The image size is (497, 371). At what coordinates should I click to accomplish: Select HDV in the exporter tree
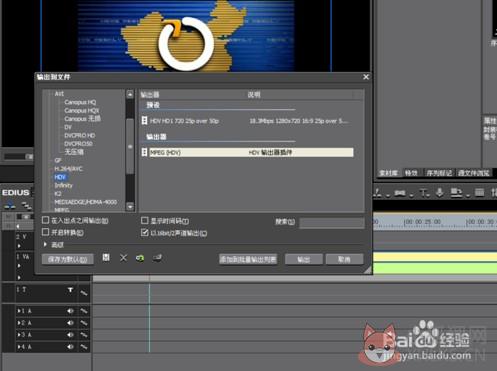(x=60, y=177)
